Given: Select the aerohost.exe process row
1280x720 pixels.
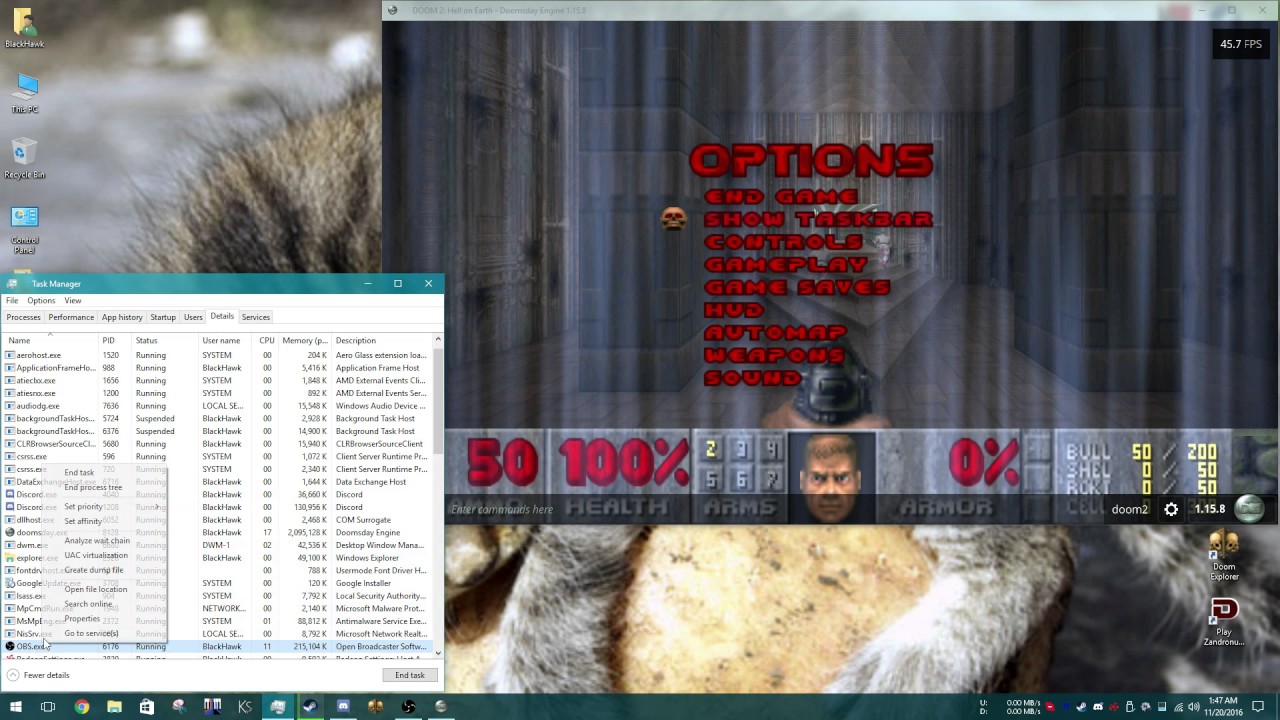Looking at the screenshot, I should [217, 355].
